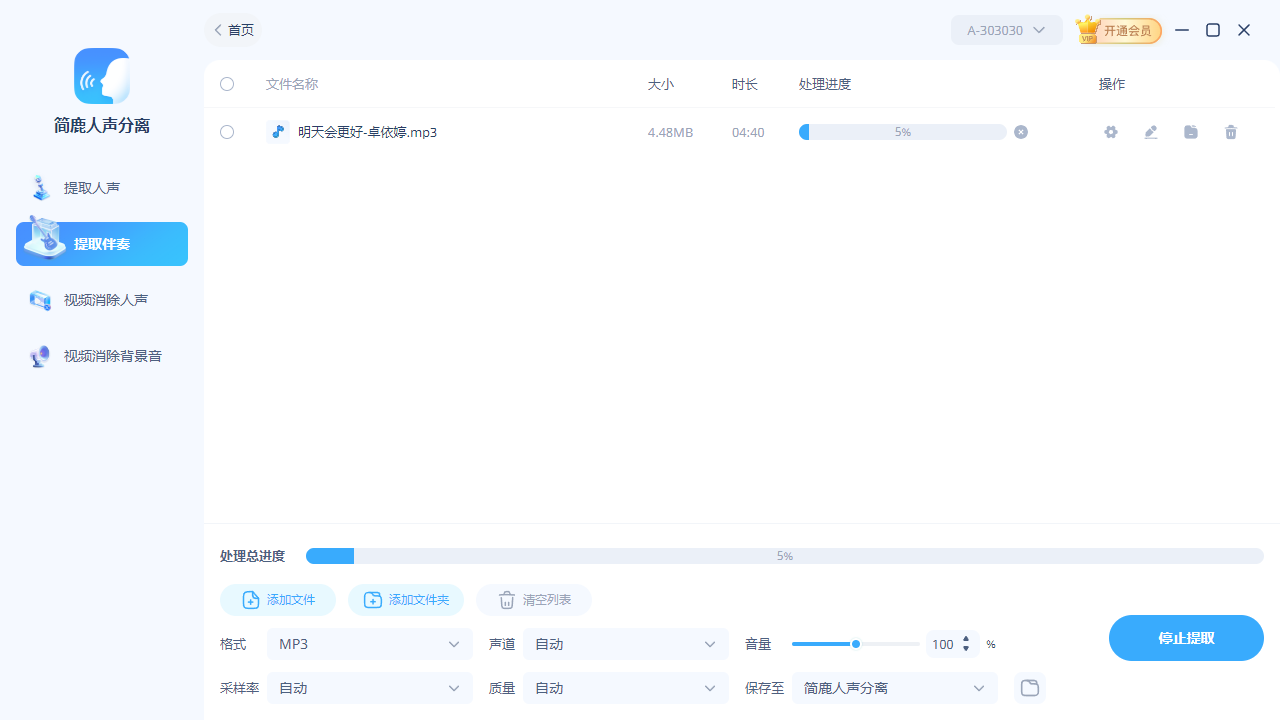Open the 格式 MP3 dropdown
The height and width of the screenshot is (720, 1280).
370,644
